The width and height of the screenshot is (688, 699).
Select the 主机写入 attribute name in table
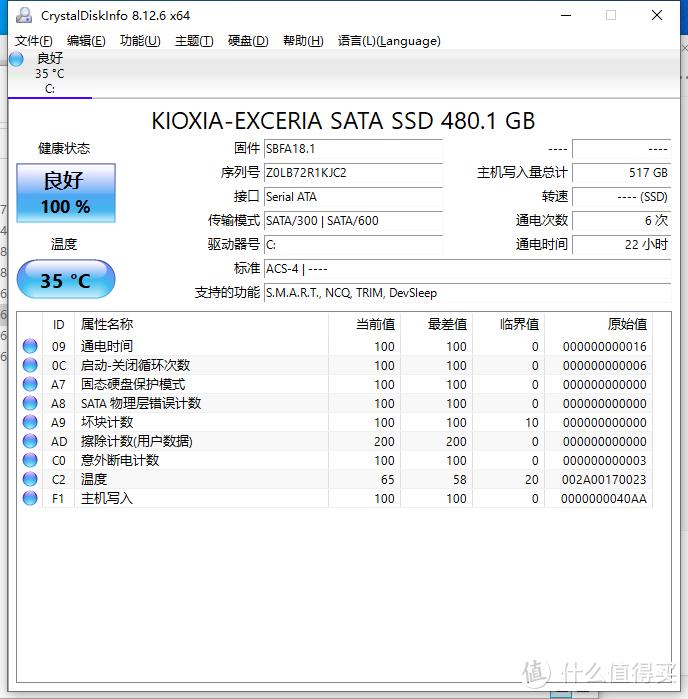click(107, 498)
